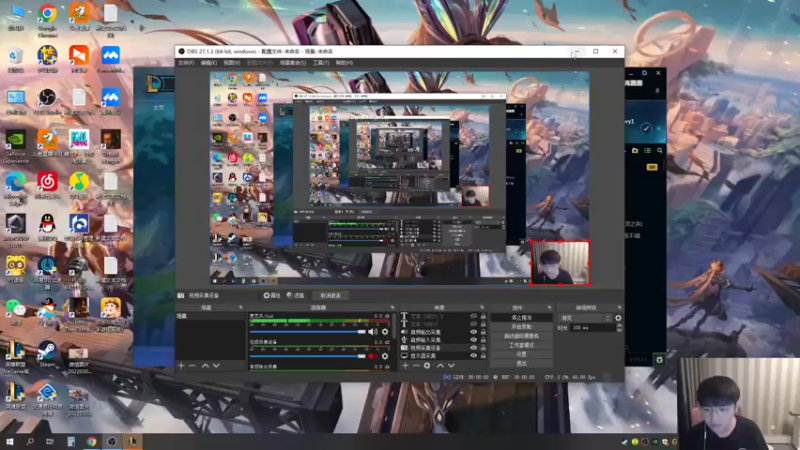Add a new scene with plus icon

pos(181,365)
